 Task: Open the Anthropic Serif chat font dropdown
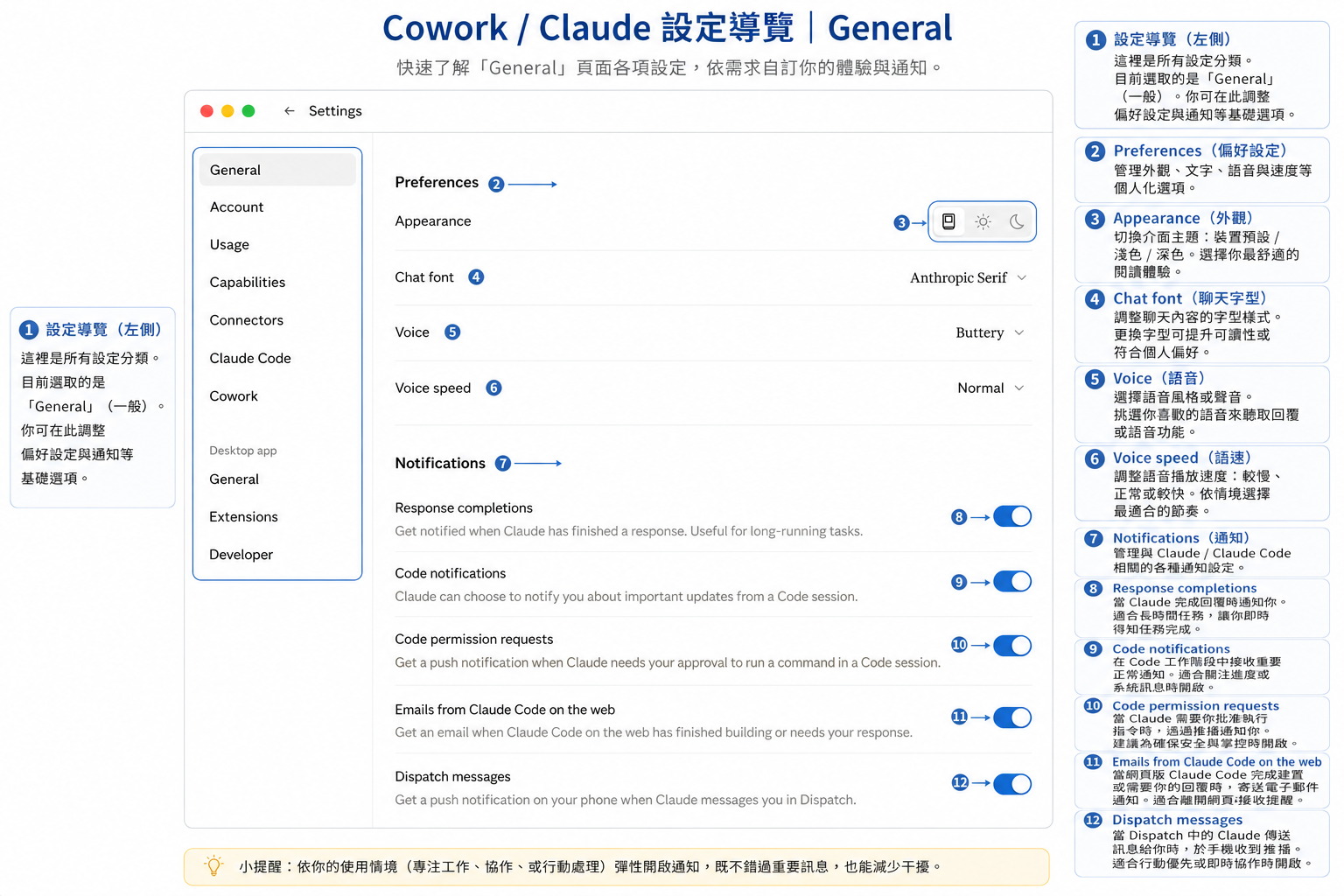click(969, 277)
